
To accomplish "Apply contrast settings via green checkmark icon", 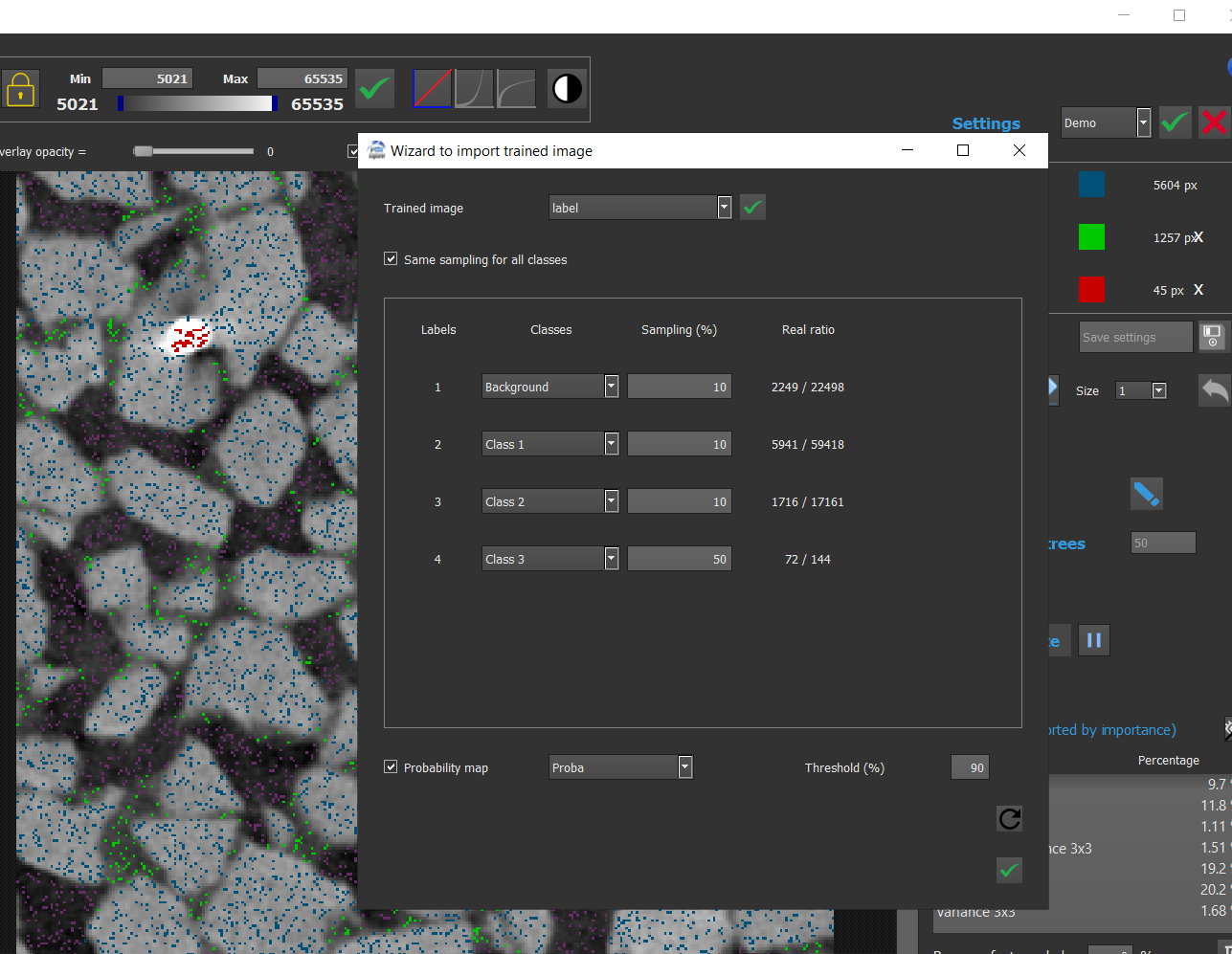I will coord(374,88).
